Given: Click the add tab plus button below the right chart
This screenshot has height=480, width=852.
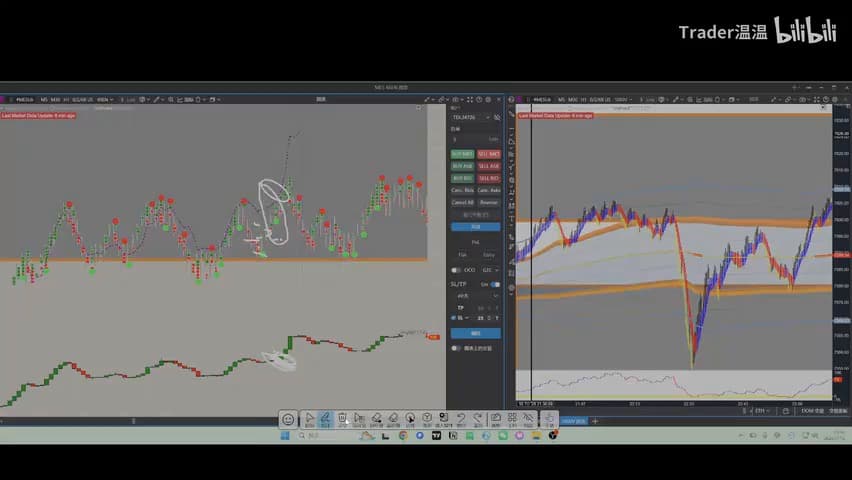Looking at the screenshot, I should (595, 421).
